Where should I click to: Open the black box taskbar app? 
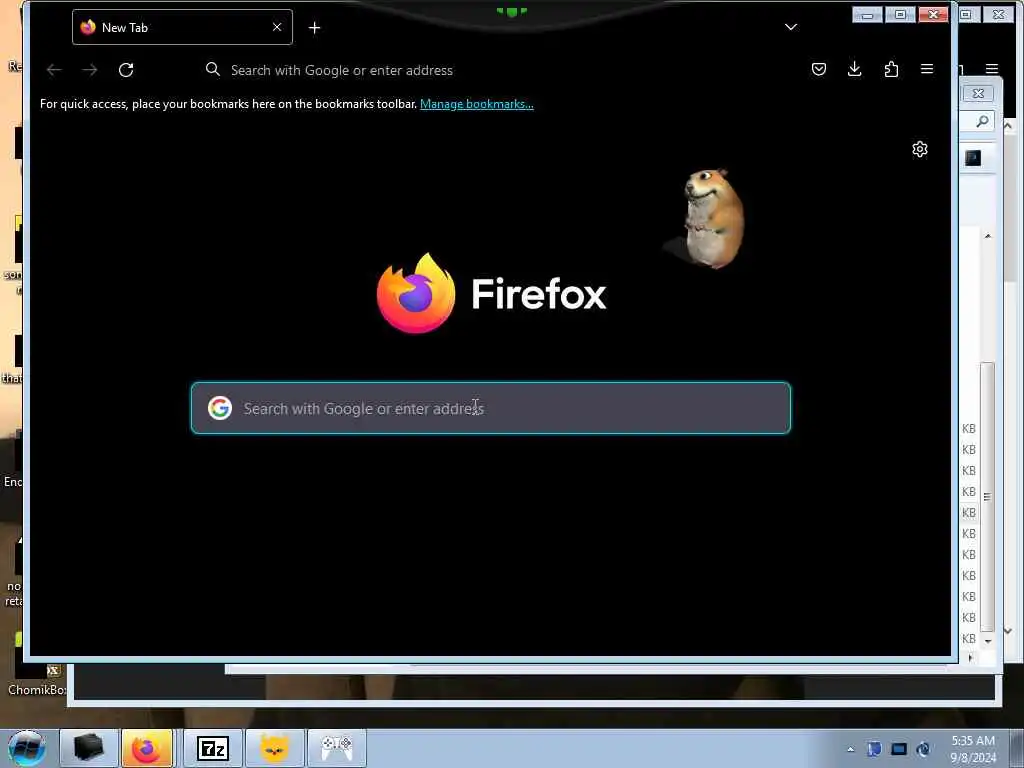tap(89, 748)
